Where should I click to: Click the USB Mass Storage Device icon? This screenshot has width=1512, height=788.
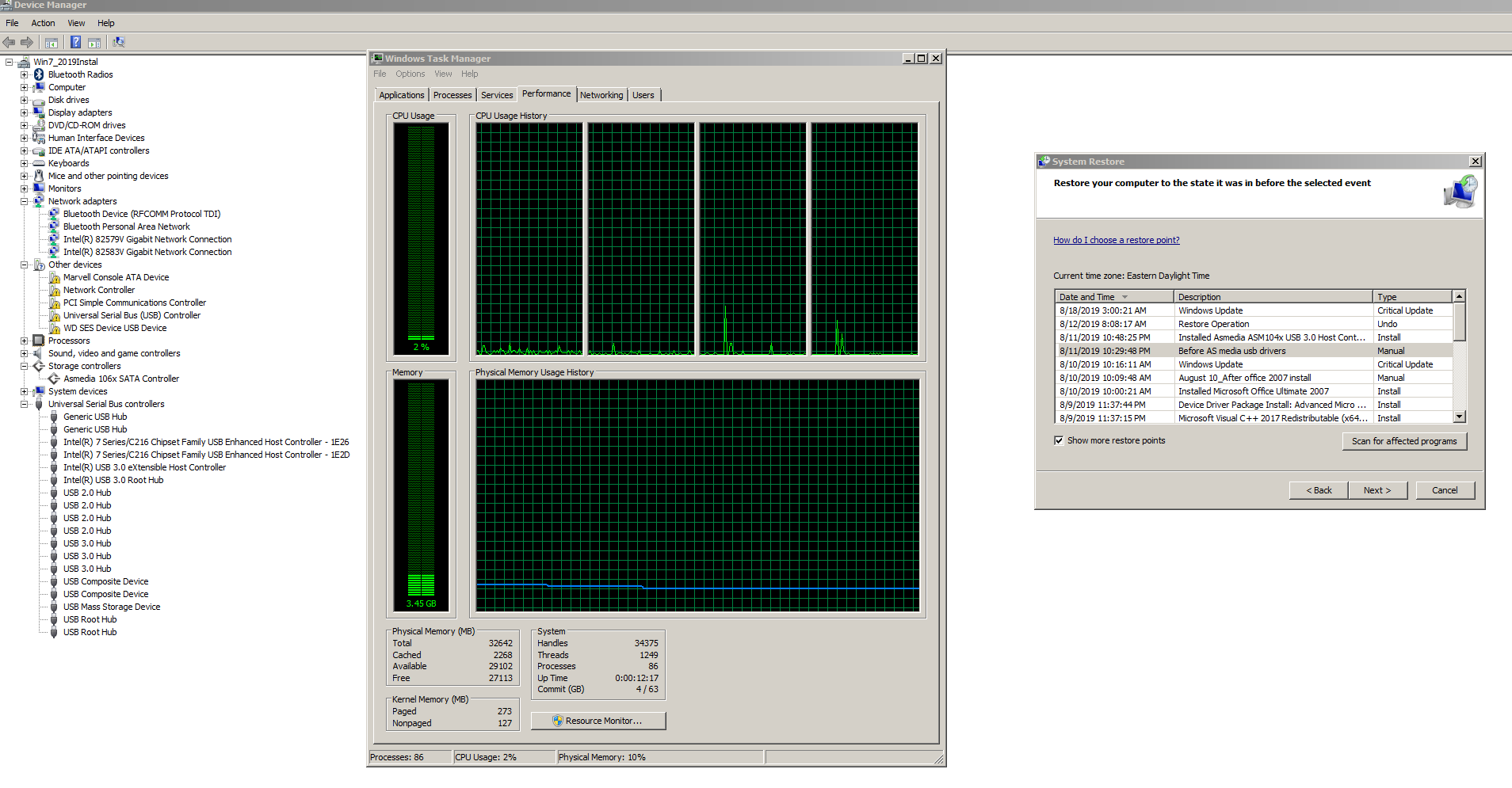pos(54,607)
